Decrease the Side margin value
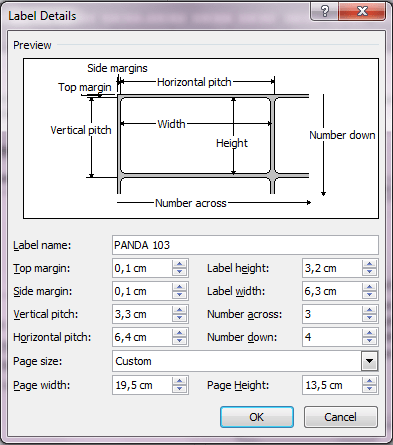 tap(180, 295)
